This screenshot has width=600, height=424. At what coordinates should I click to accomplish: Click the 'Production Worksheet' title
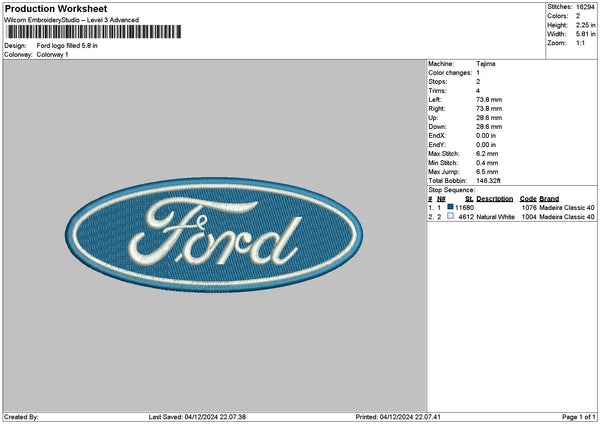tap(56, 9)
